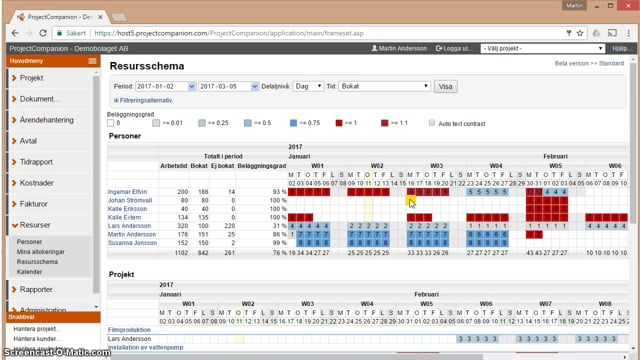Click Hantera projekt quick link
The image size is (640, 360).
click(37, 329)
